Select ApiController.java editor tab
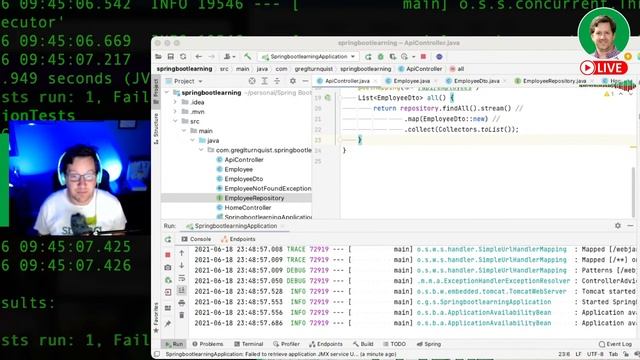 [344, 81]
